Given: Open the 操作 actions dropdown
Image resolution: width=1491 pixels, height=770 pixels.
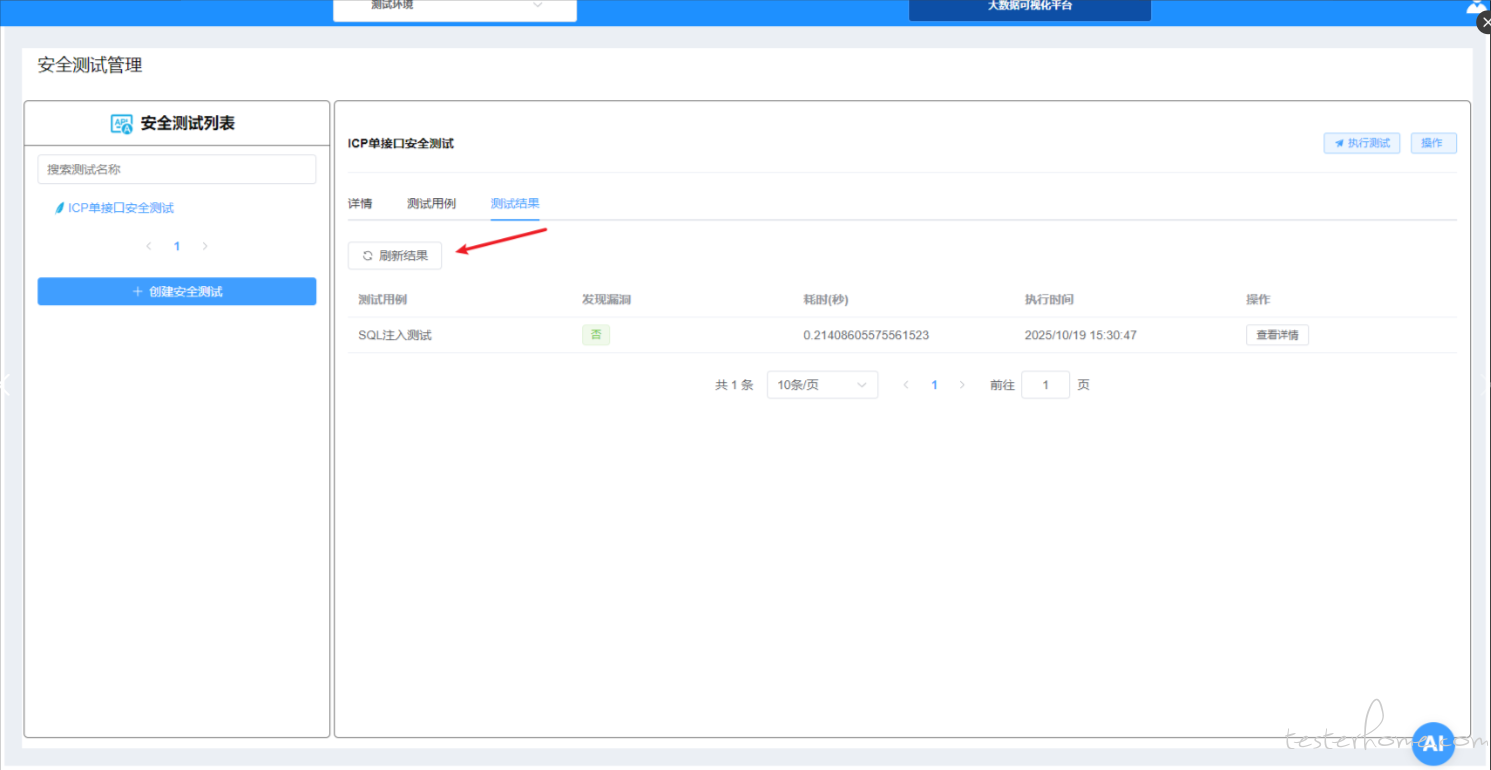Looking at the screenshot, I should [1433, 143].
